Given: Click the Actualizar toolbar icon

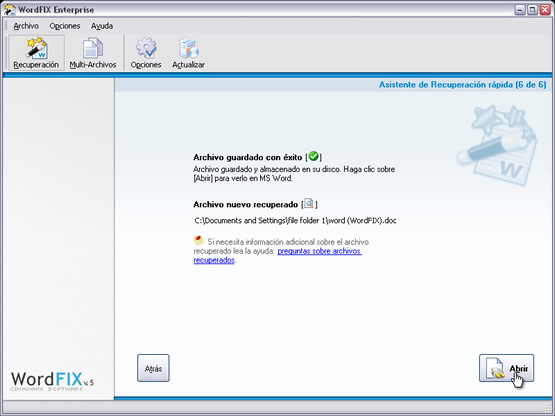Looking at the screenshot, I should coord(188,53).
